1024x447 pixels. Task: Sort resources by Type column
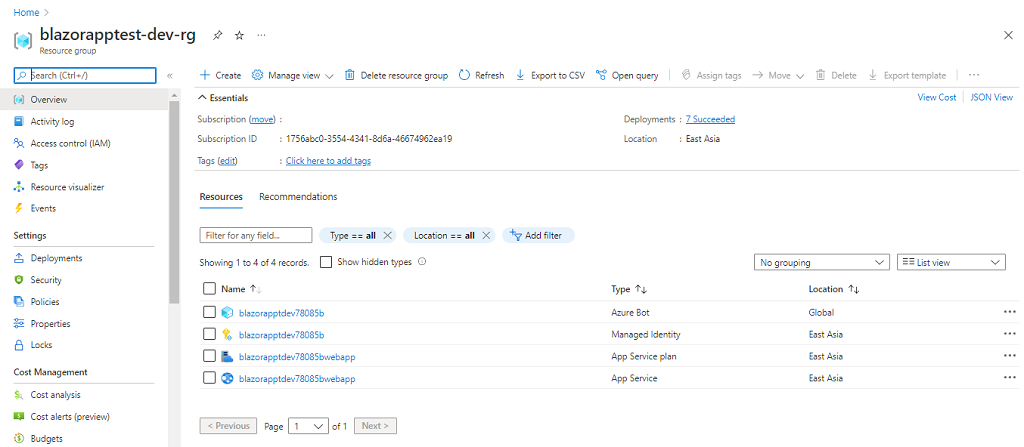(628, 289)
